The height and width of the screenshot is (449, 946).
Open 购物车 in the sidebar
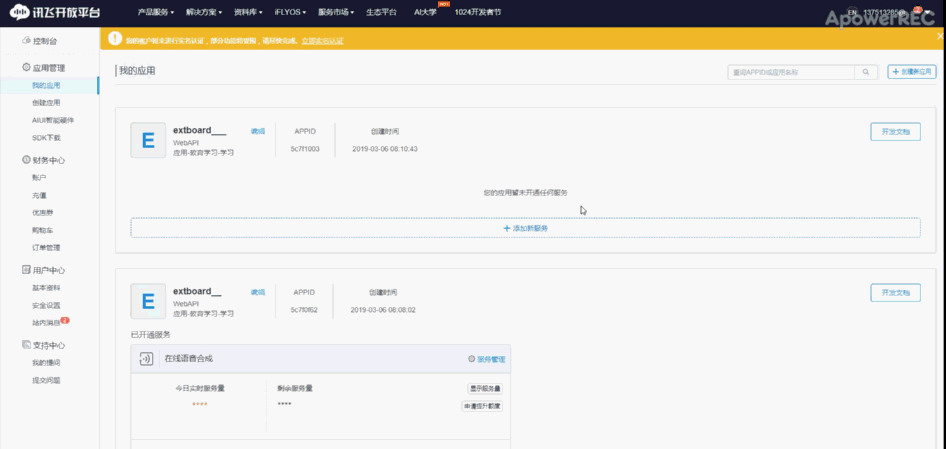[x=42, y=231]
